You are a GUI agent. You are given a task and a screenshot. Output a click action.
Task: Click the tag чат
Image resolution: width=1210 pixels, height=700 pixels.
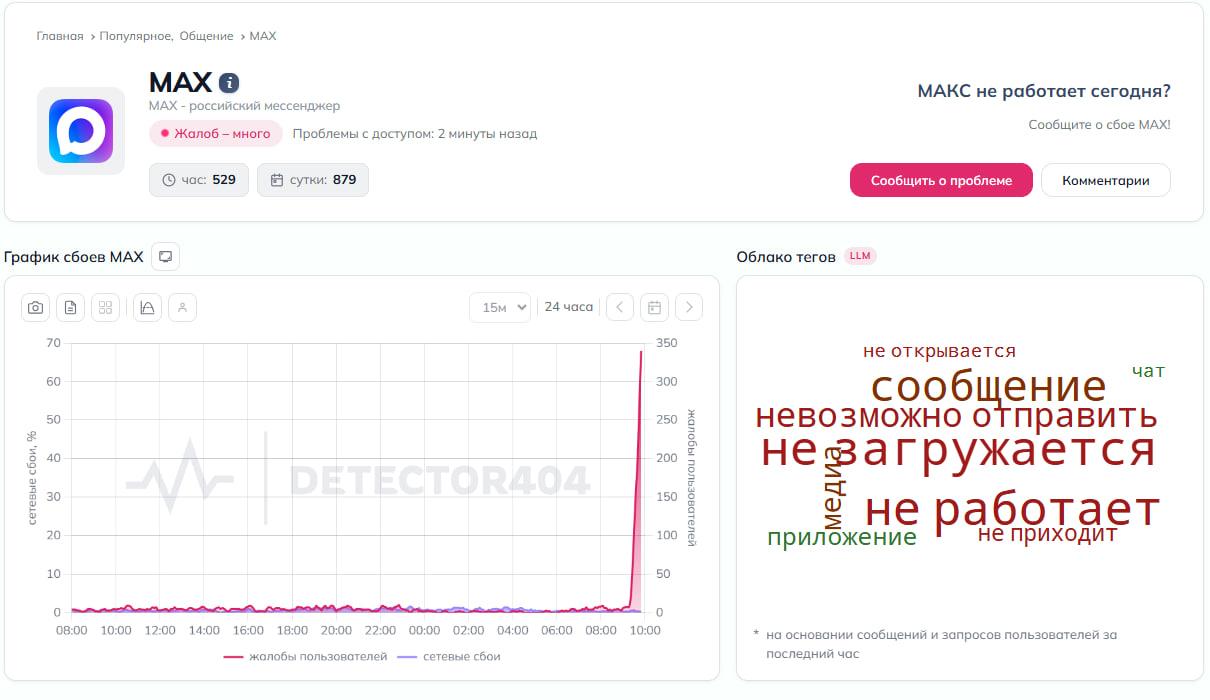[1148, 371]
